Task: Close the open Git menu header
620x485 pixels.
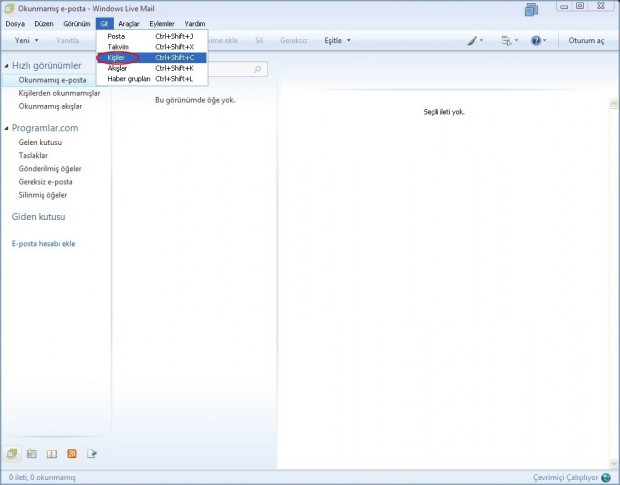Action: click(x=104, y=24)
